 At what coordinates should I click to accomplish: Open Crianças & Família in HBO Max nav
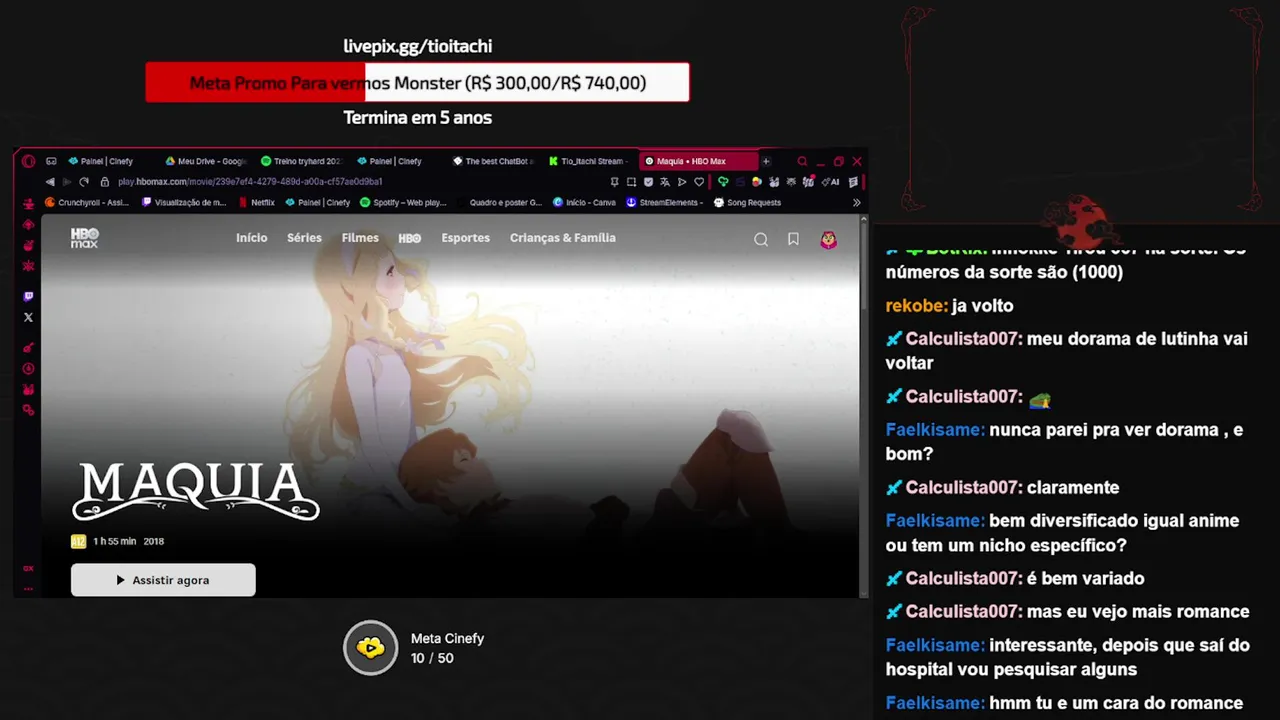tap(563, 238)
